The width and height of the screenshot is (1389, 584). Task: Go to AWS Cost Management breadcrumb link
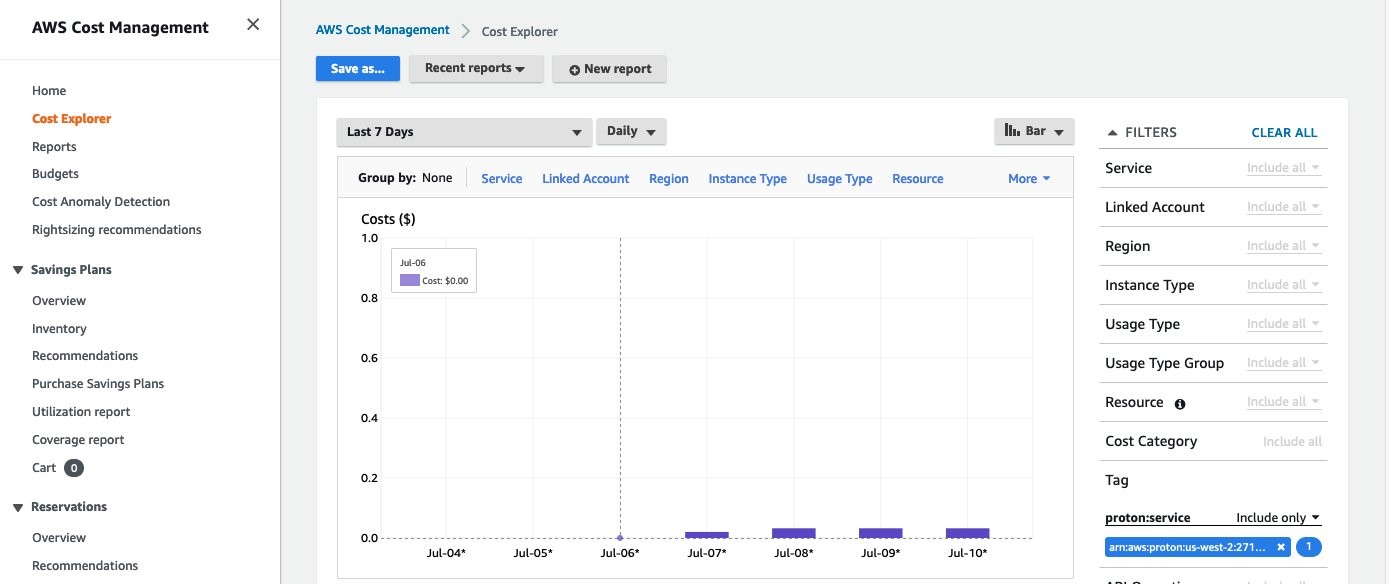383,31
